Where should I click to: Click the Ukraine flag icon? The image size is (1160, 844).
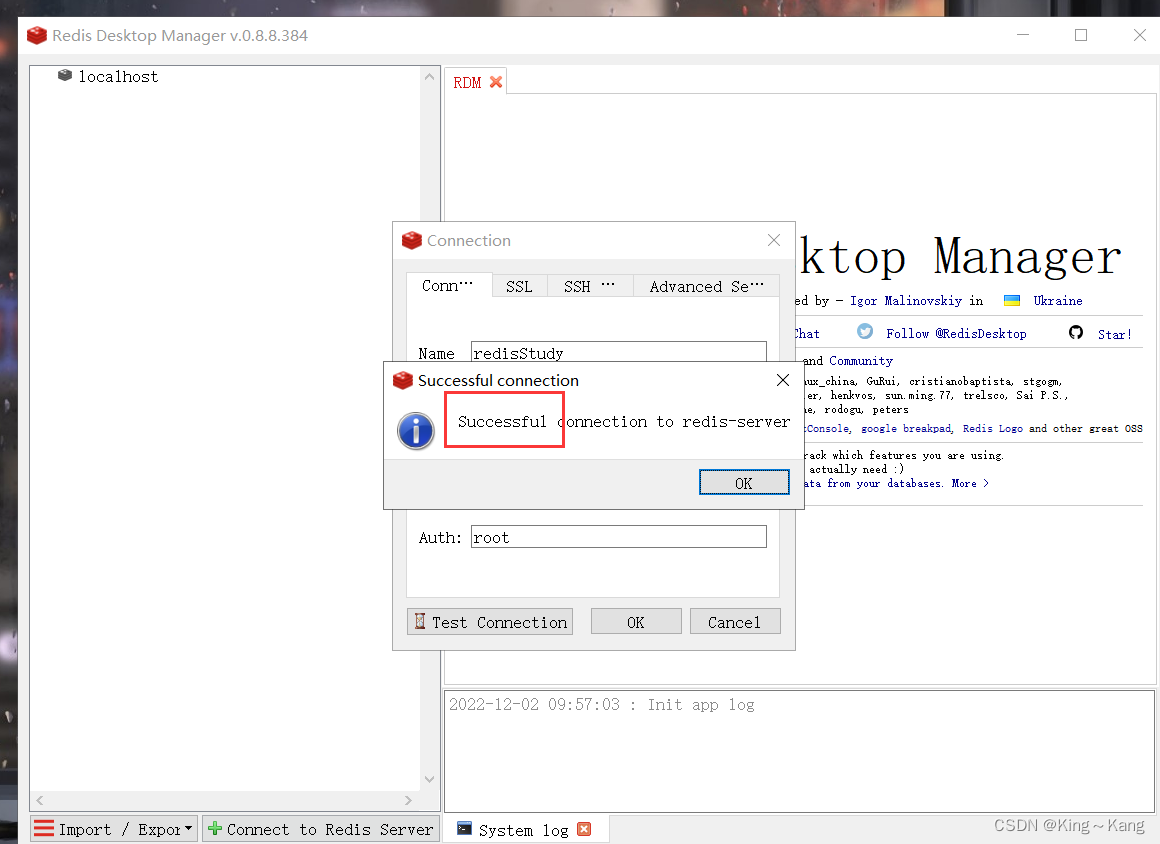[1012, 300]
